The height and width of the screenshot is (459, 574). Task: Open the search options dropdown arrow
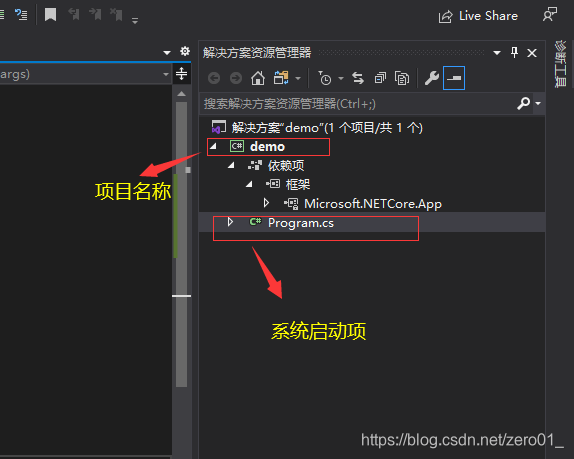pyautogui.click(x=538, y=104)
